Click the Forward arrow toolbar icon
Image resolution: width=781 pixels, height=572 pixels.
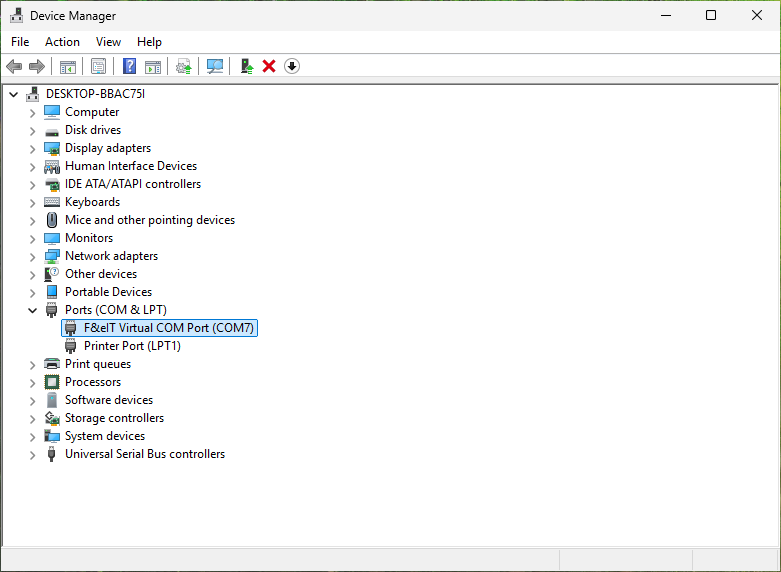click(37, 66)
